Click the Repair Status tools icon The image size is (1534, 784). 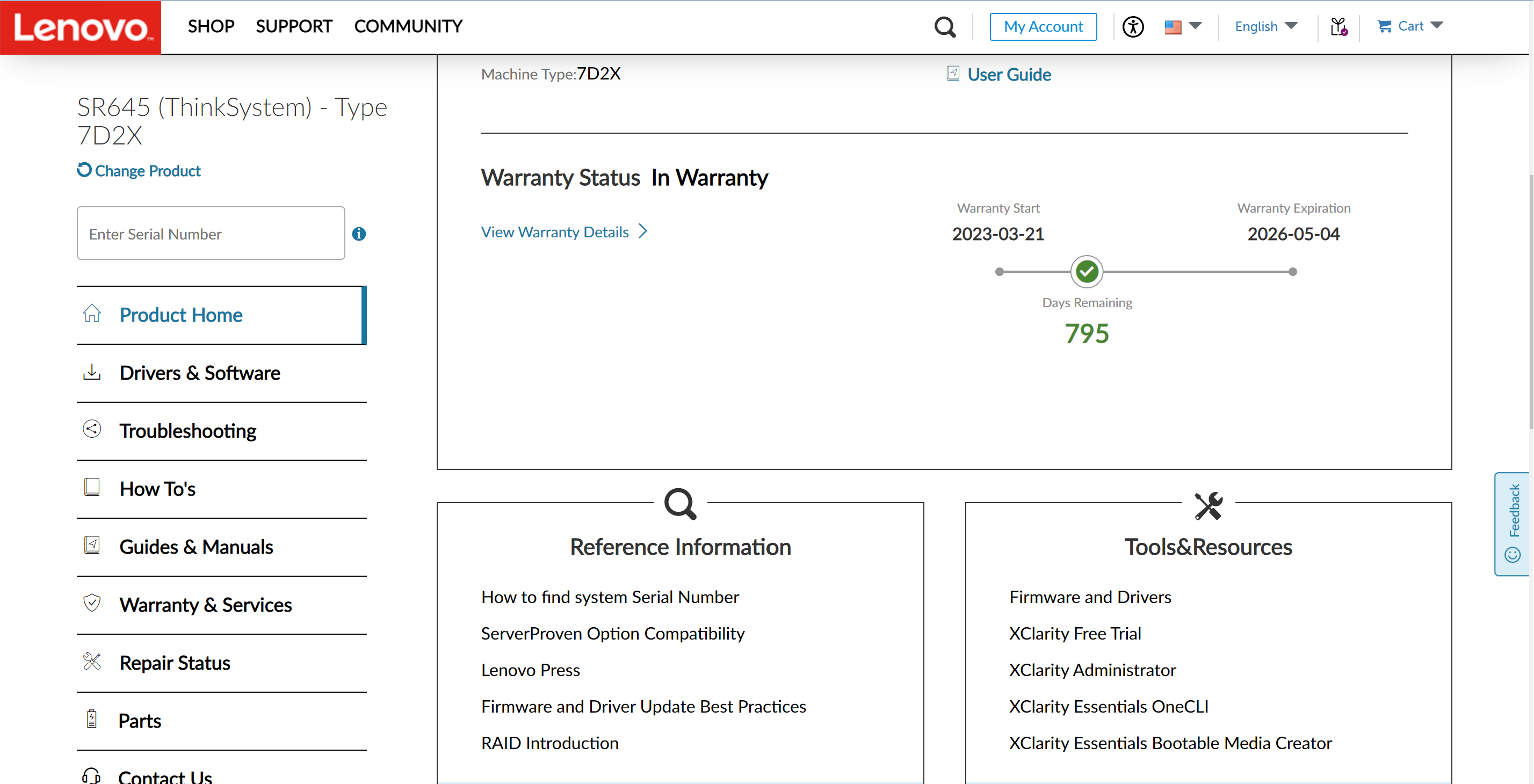pos(92,662)
